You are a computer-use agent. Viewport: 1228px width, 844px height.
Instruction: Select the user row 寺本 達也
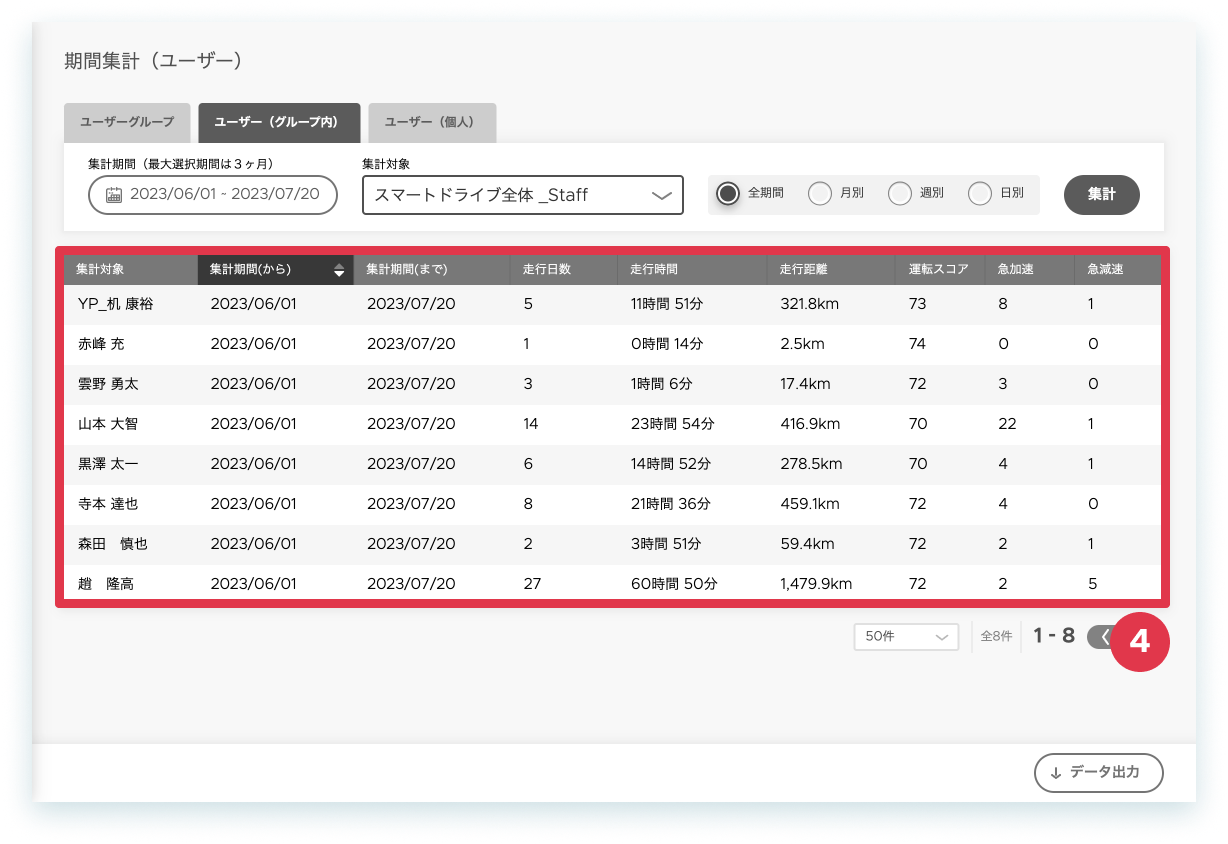612,504
